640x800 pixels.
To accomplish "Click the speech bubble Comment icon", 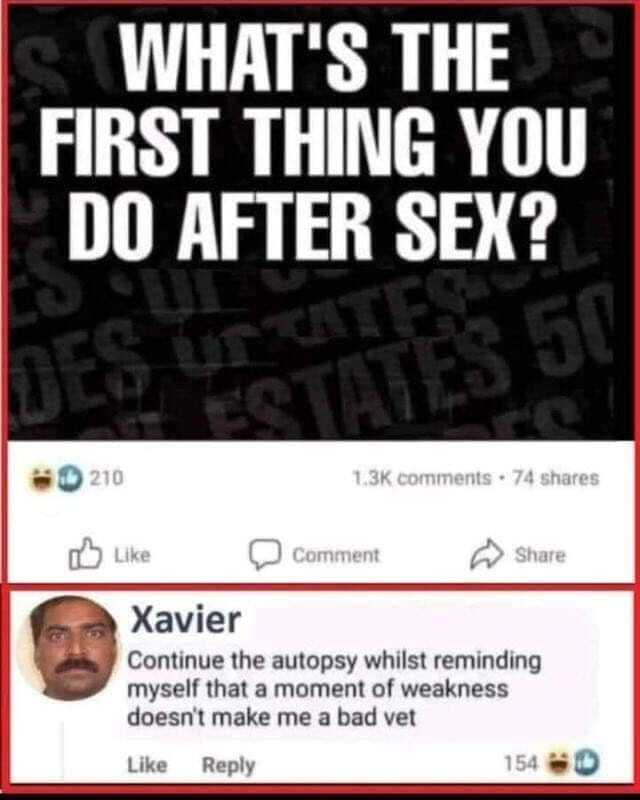I will [x=265, y=555].
